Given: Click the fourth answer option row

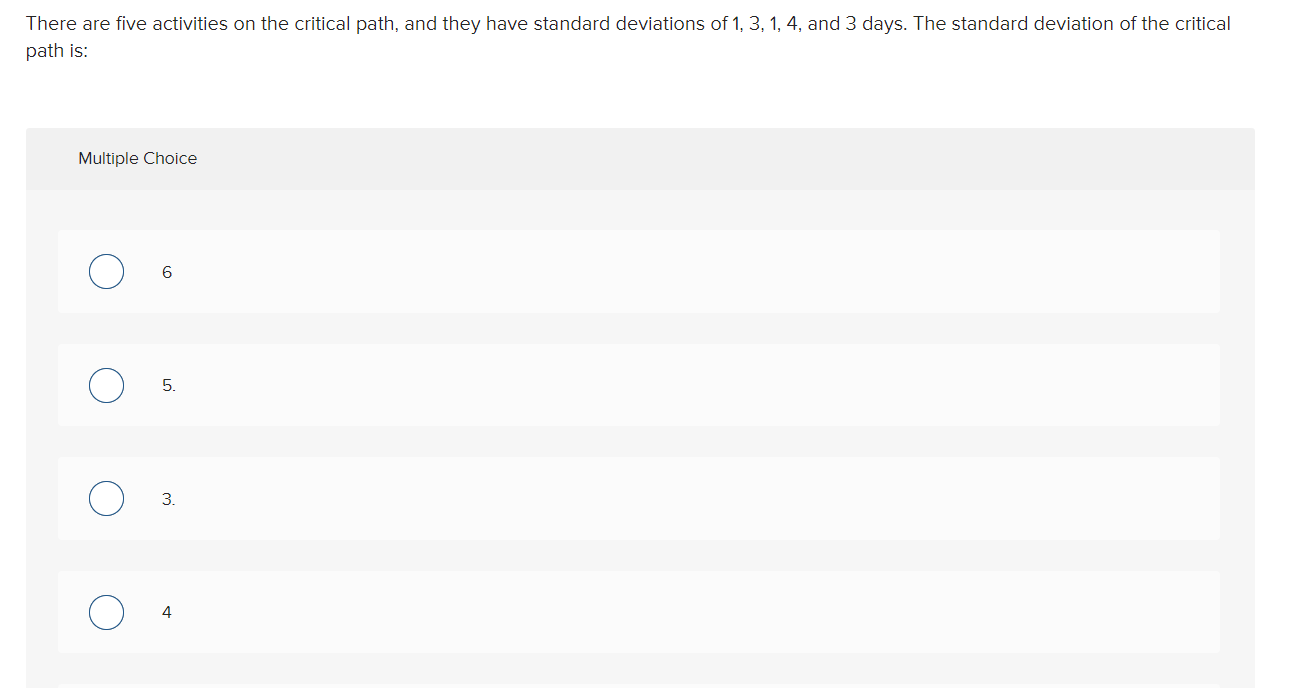Looking at the screenshot, I should pos(639,612).
